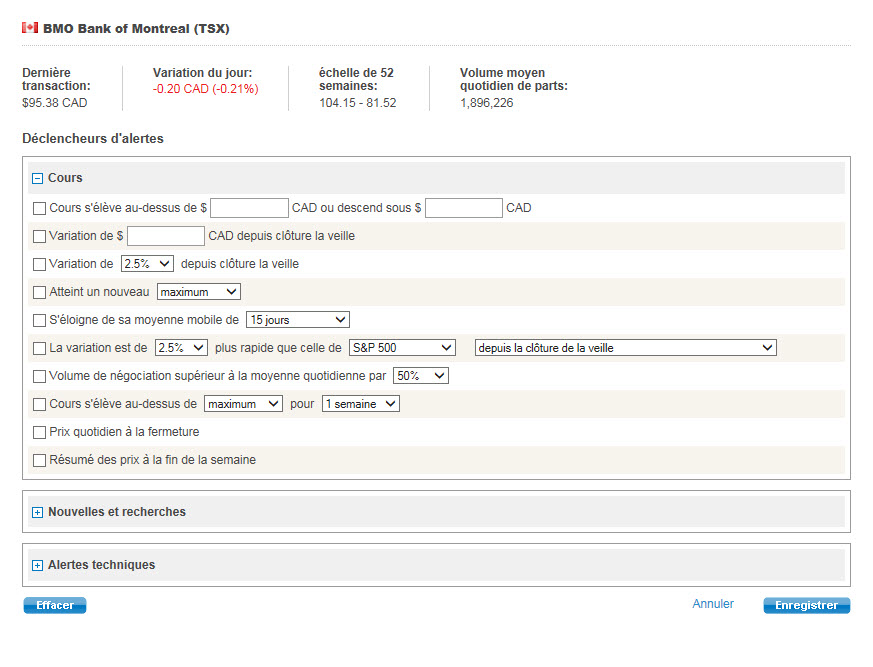This screenshot has width=873, height=667.
Task: Toggle the 'Volume de négociation supérieur' checkbox
Action: (x=40, y=377)
